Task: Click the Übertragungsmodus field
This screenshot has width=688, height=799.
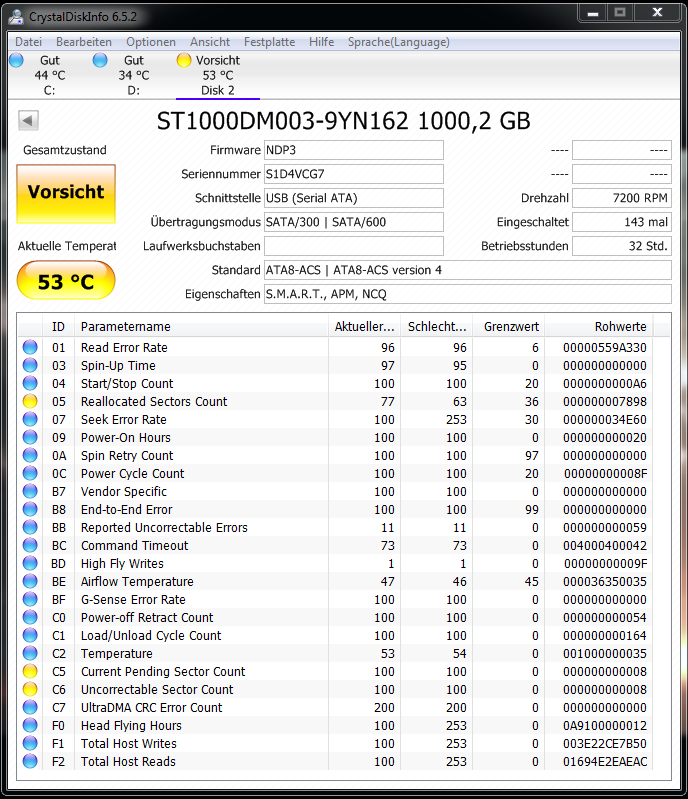Action: (x=354, y=222)
